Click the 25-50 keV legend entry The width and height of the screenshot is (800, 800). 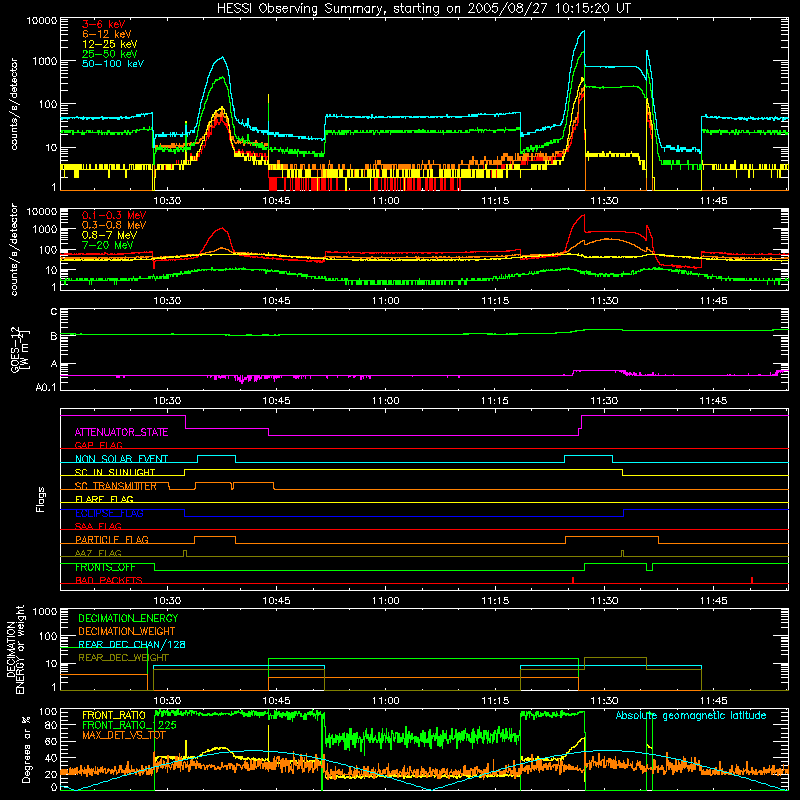click(x=109, y=54)
